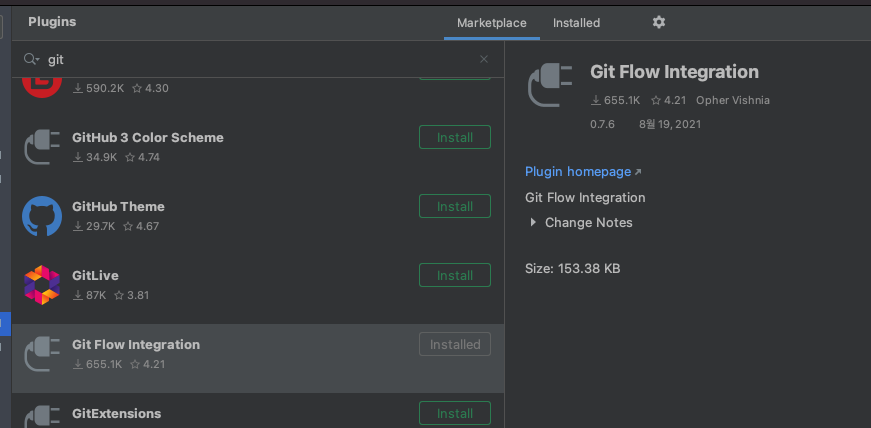
Task: Click the 4.30 rating of the top plugin
Action: pyautogui.click(x=150, y=88)
